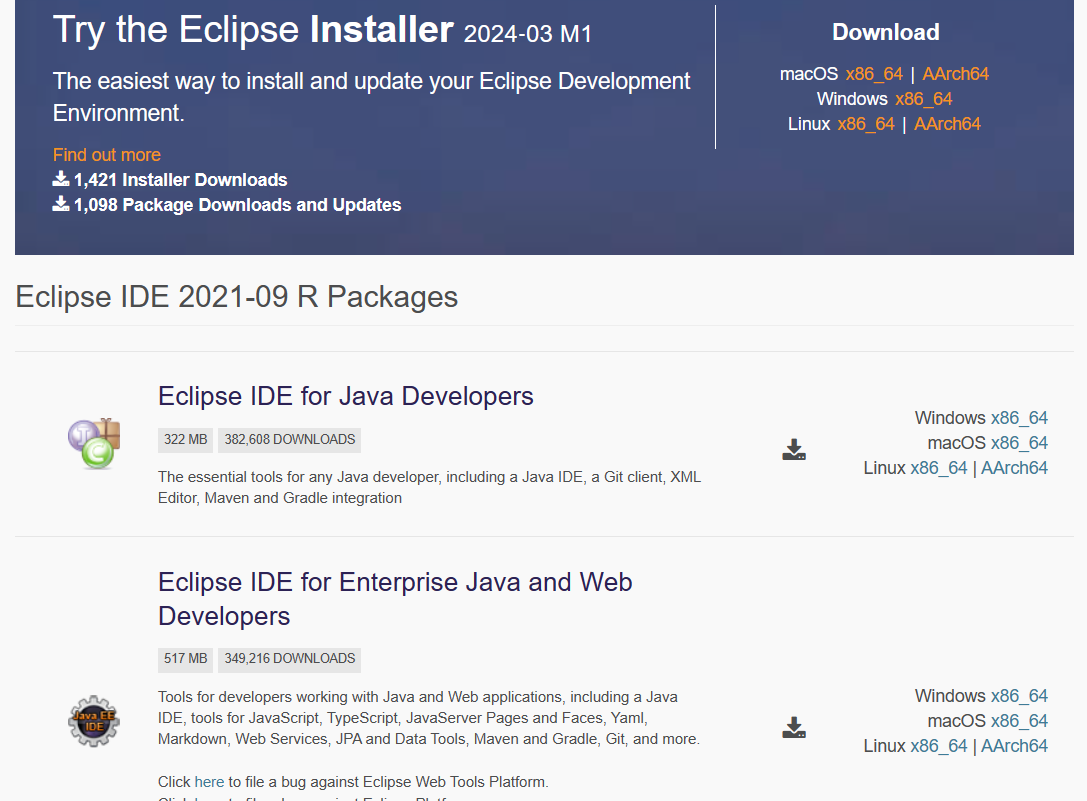
Task: Open the Find out more link
Action: tap(107, 155)
